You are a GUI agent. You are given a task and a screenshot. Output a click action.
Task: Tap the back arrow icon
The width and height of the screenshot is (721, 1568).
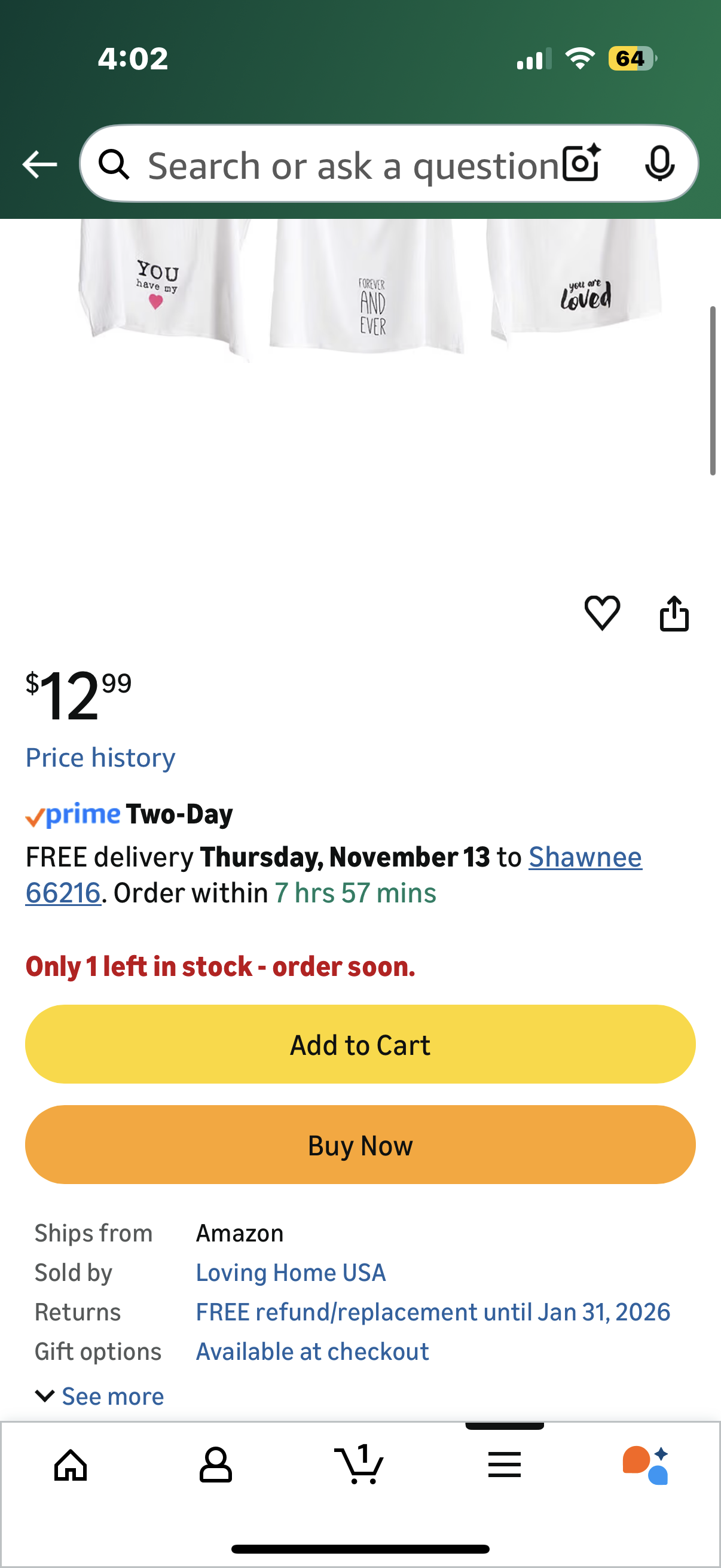pyautogui.click(x=39, y=164)
